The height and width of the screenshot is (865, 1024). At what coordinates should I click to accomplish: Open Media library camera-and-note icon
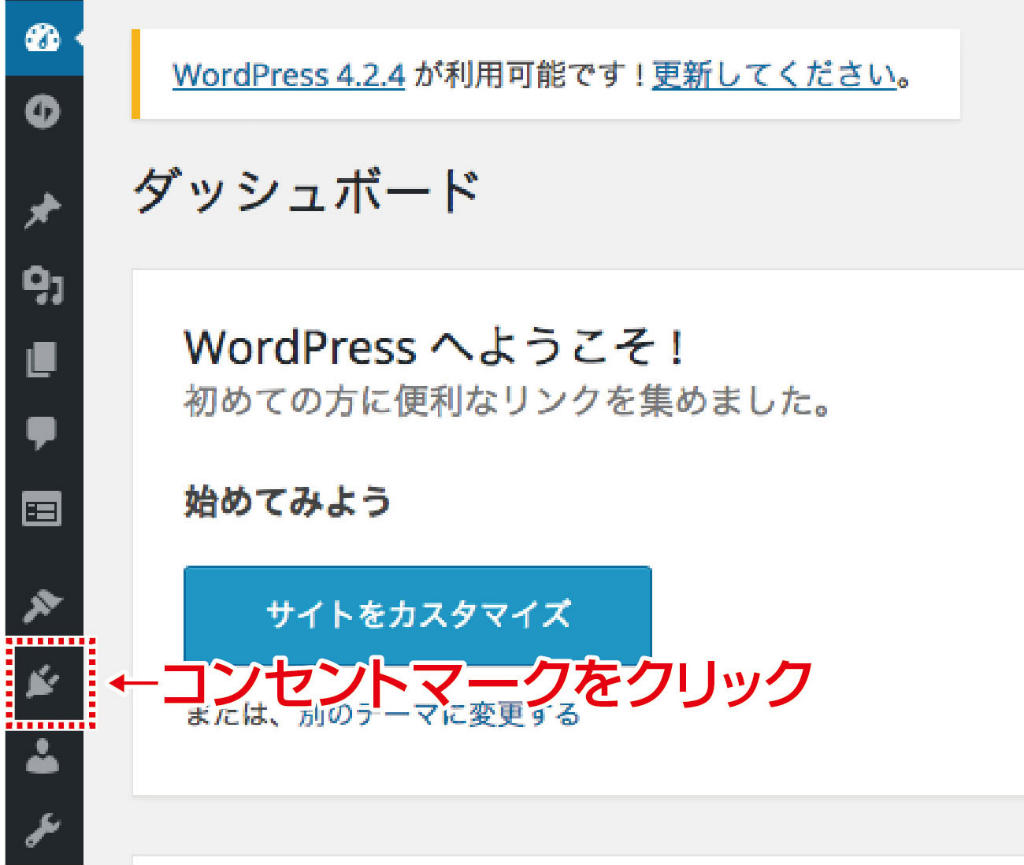pos(42,285)
